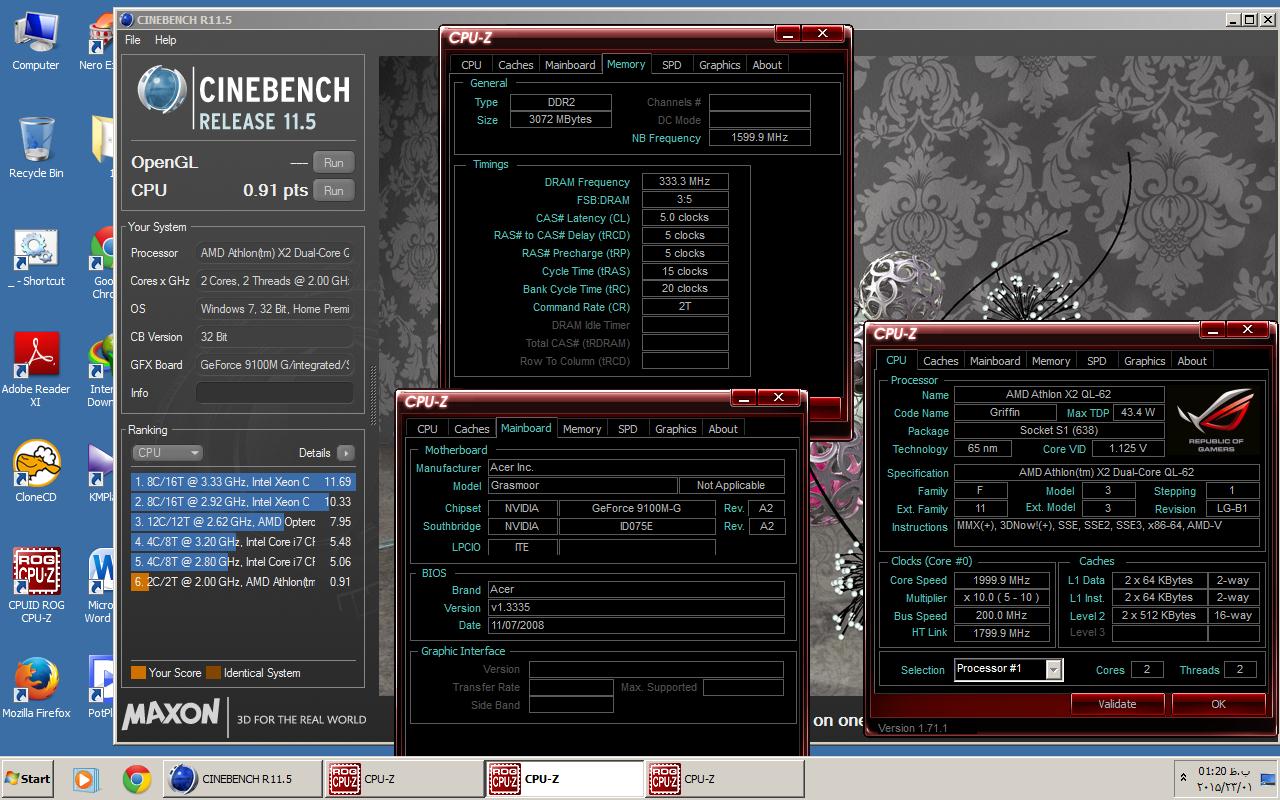Switch to CPU tab in Memory window

click(471, 64)
